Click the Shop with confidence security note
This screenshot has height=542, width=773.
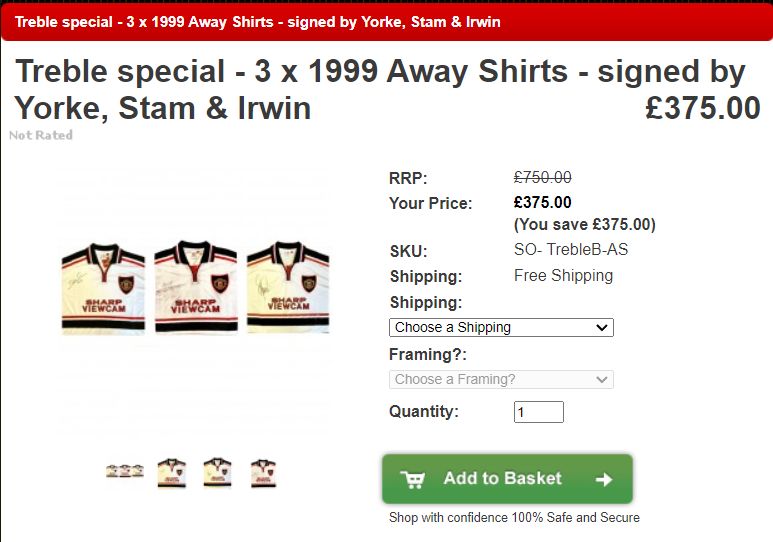point(514,517)
